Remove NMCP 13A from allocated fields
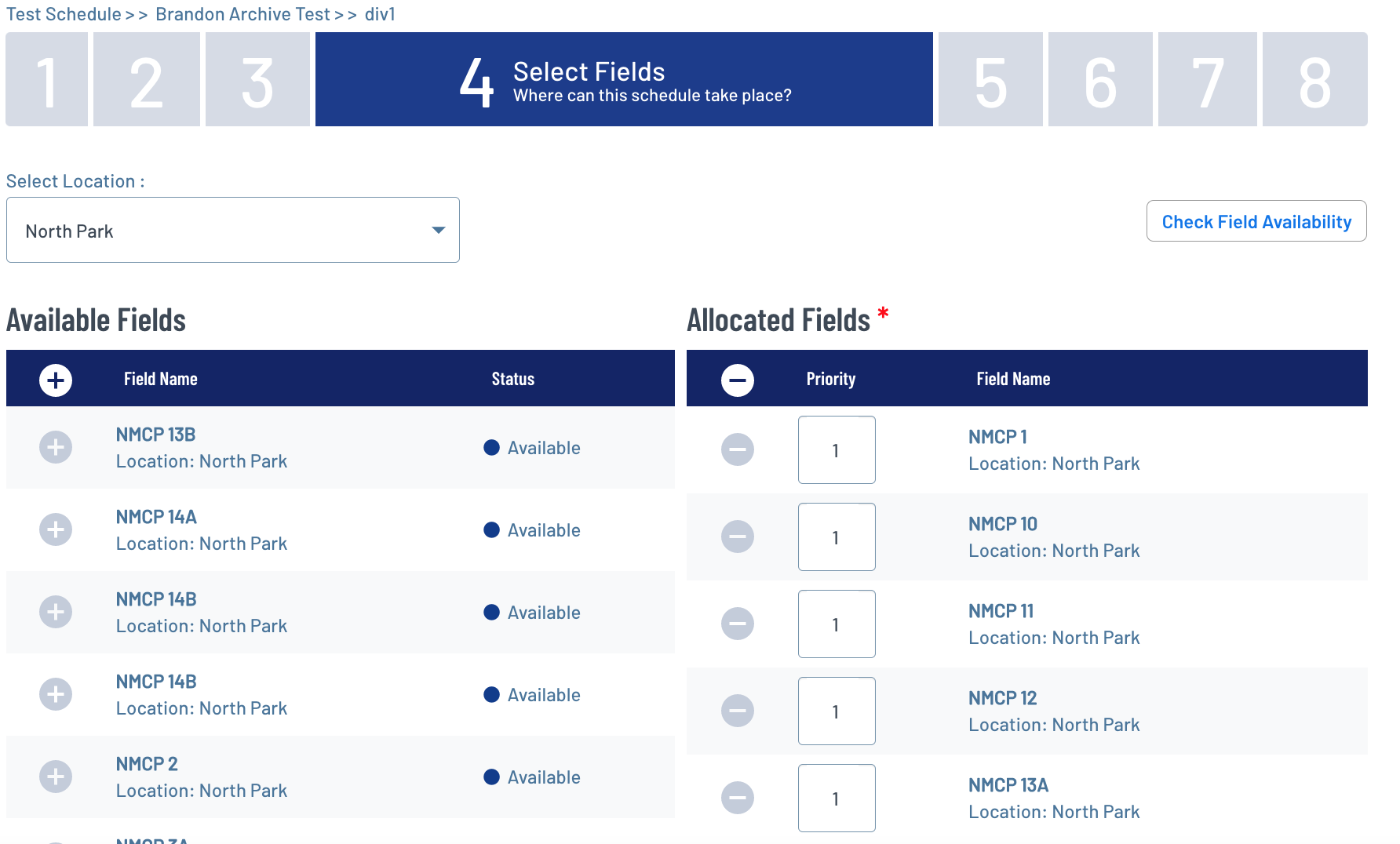This screenshot has width=1400, height=844. pos(738,798)
